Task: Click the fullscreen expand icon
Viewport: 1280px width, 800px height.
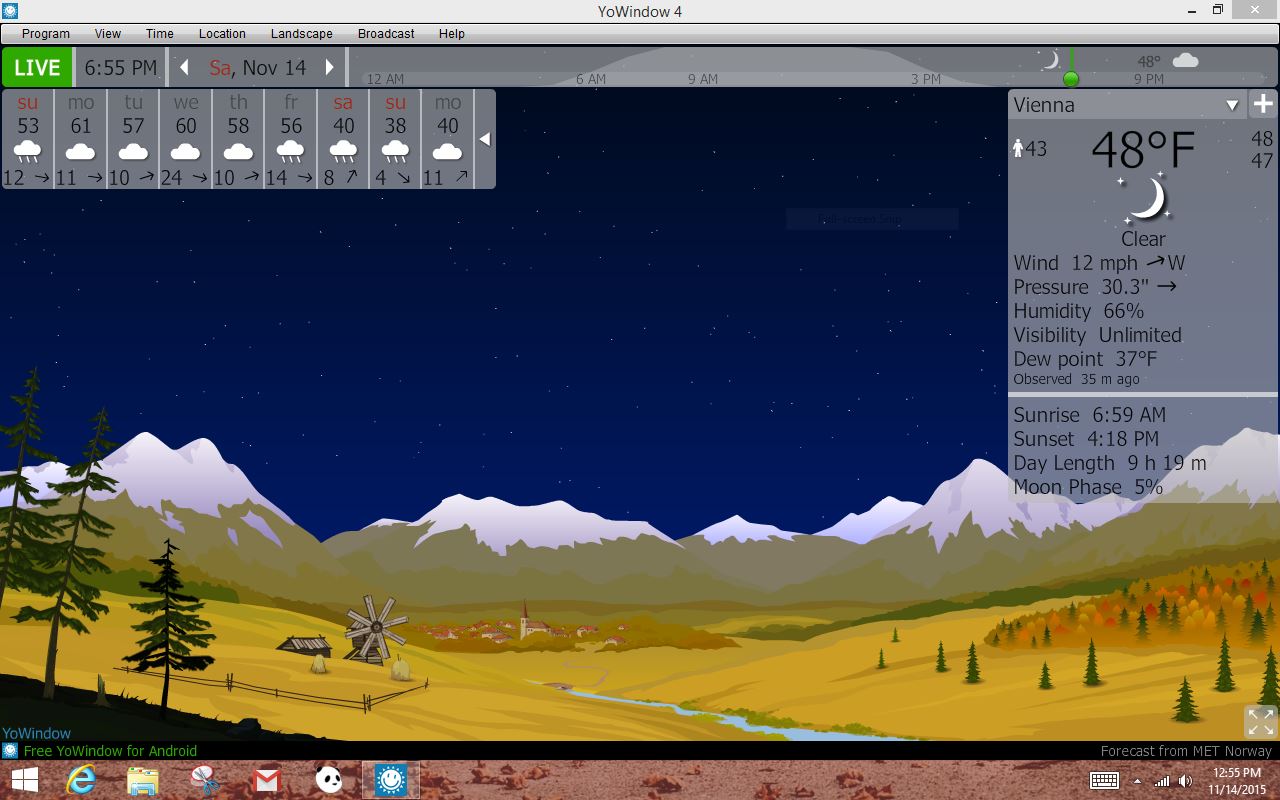Action: tap(1260, 721)
